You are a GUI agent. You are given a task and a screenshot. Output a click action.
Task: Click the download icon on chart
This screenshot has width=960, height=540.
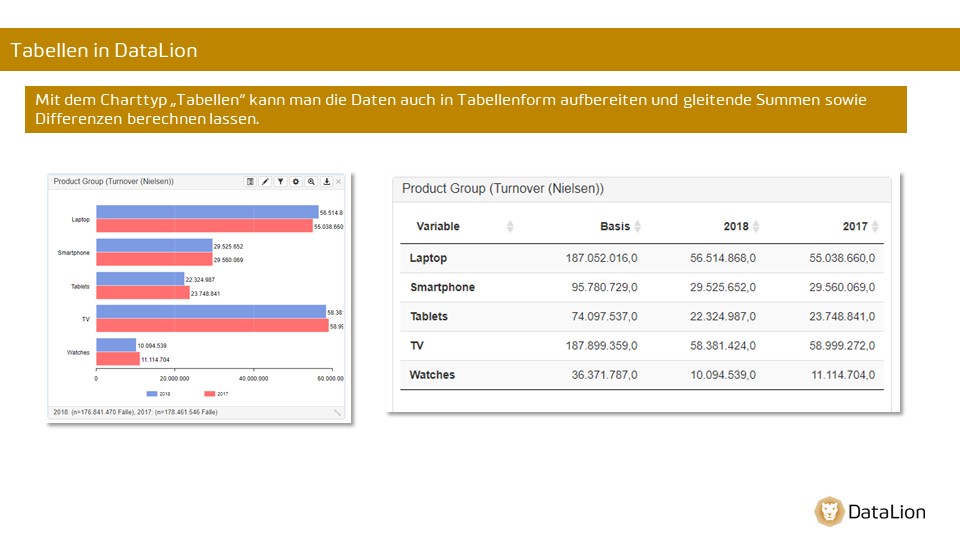click(326, 182)
